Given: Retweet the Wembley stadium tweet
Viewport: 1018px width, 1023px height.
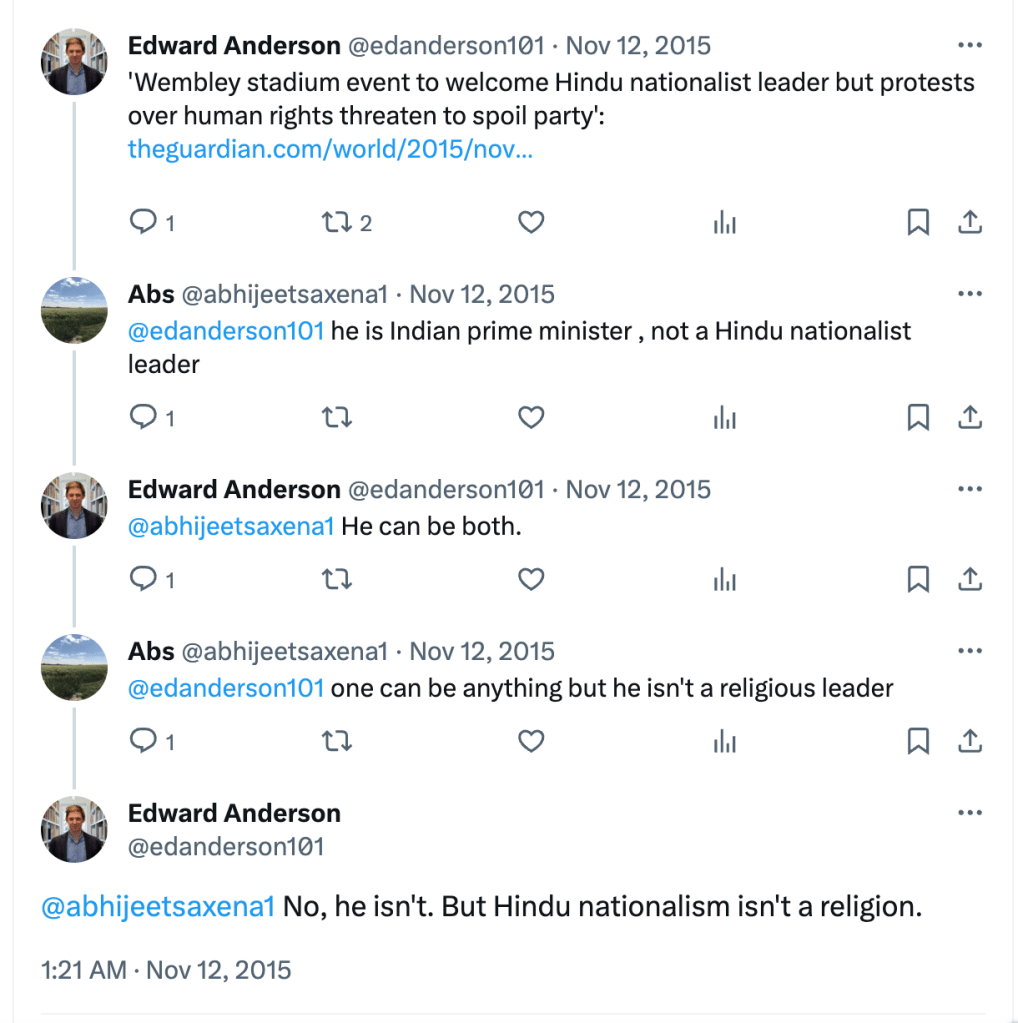Looking at the screenshot, I should [336, 222].
